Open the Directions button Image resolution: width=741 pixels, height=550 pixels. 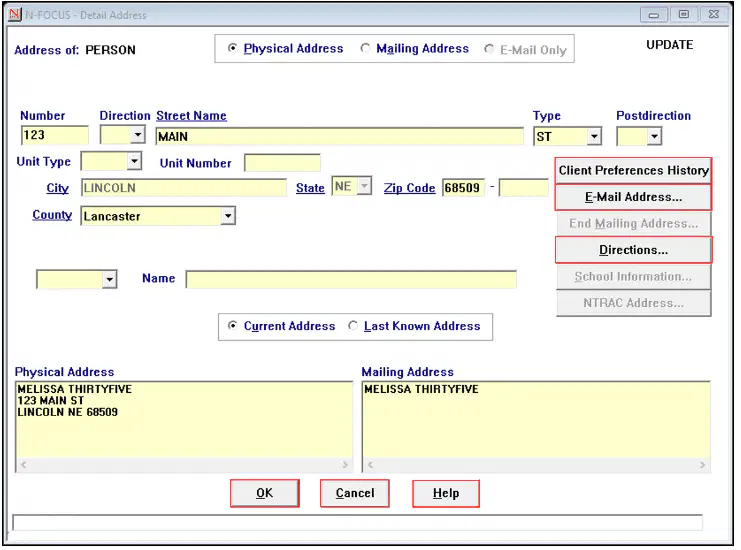[633, 250]
